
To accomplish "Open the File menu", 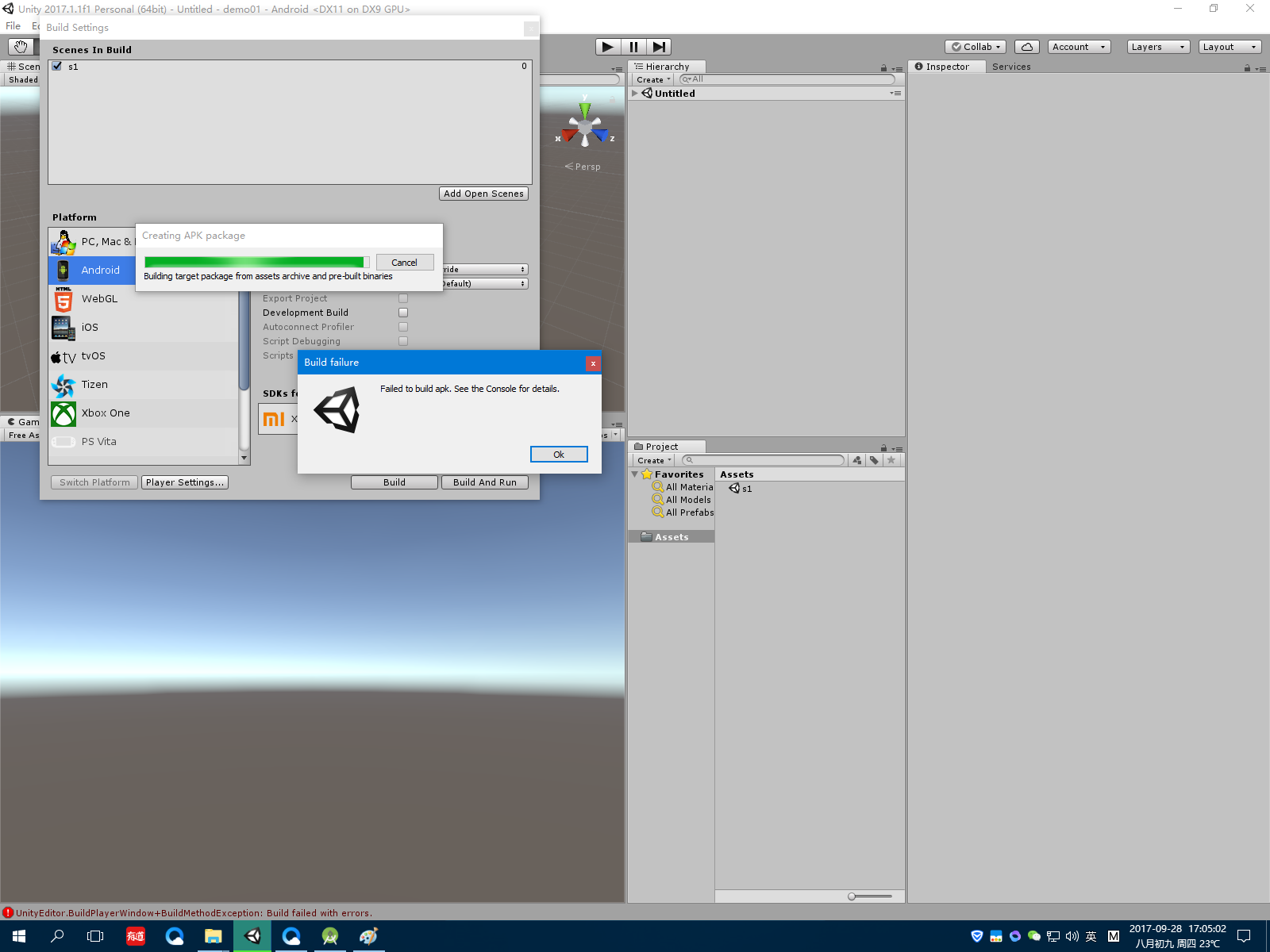I will [x=13, y=26].
